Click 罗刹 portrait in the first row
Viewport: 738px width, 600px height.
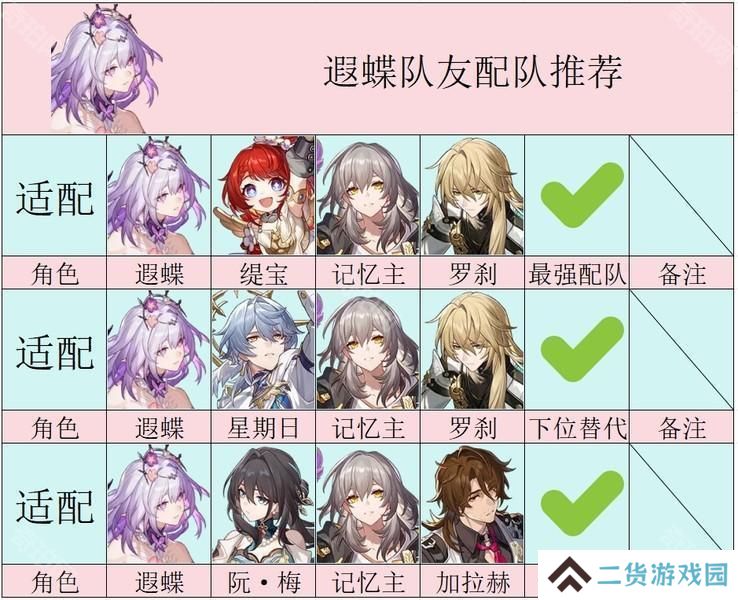click(x=473, y=196)
